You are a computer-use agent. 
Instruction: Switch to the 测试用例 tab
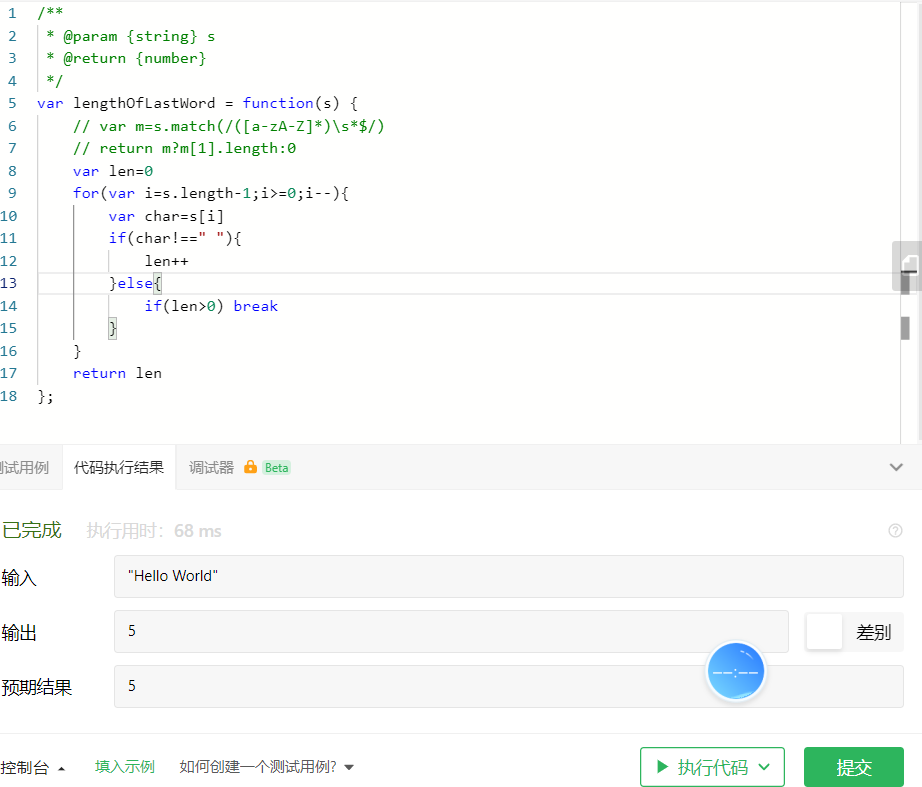25,468
